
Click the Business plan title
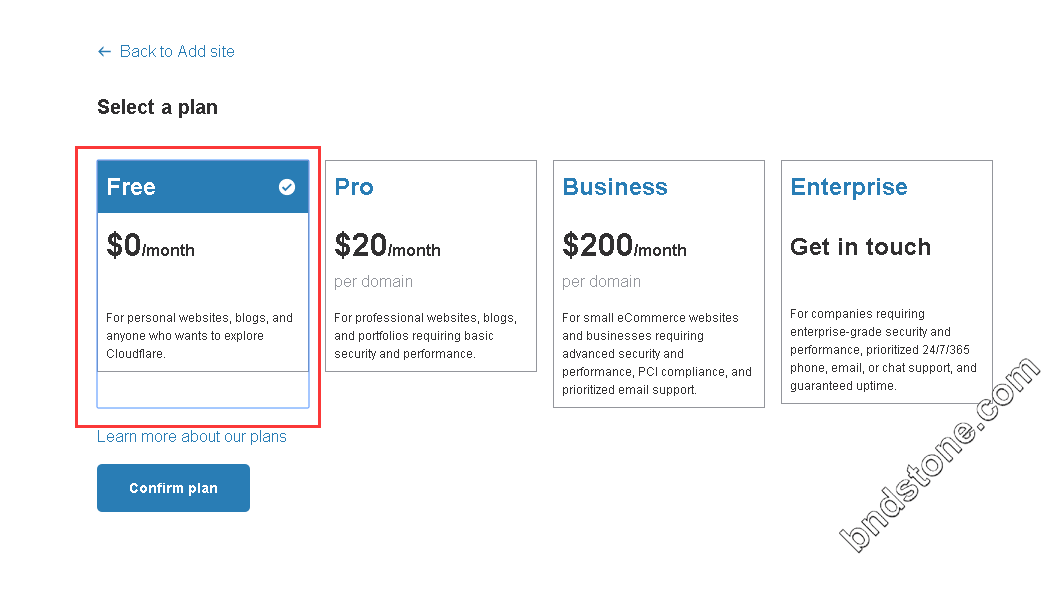pos(615,187)
